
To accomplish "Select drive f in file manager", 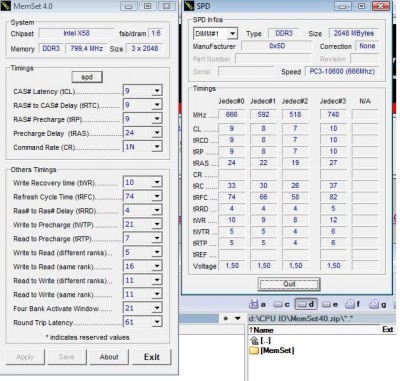I will [353, 304].
